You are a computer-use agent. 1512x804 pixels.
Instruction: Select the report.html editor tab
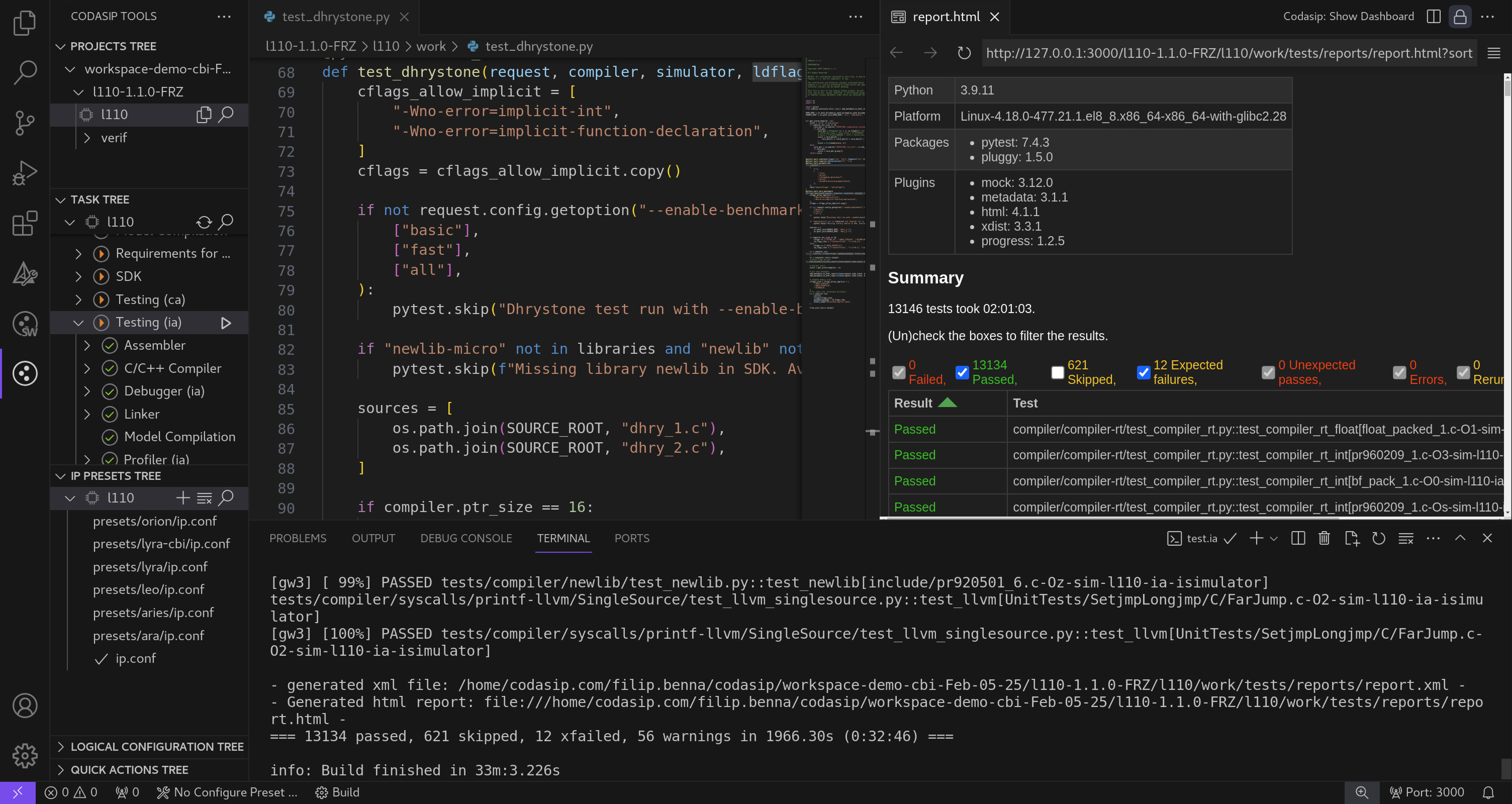(946, 17)
